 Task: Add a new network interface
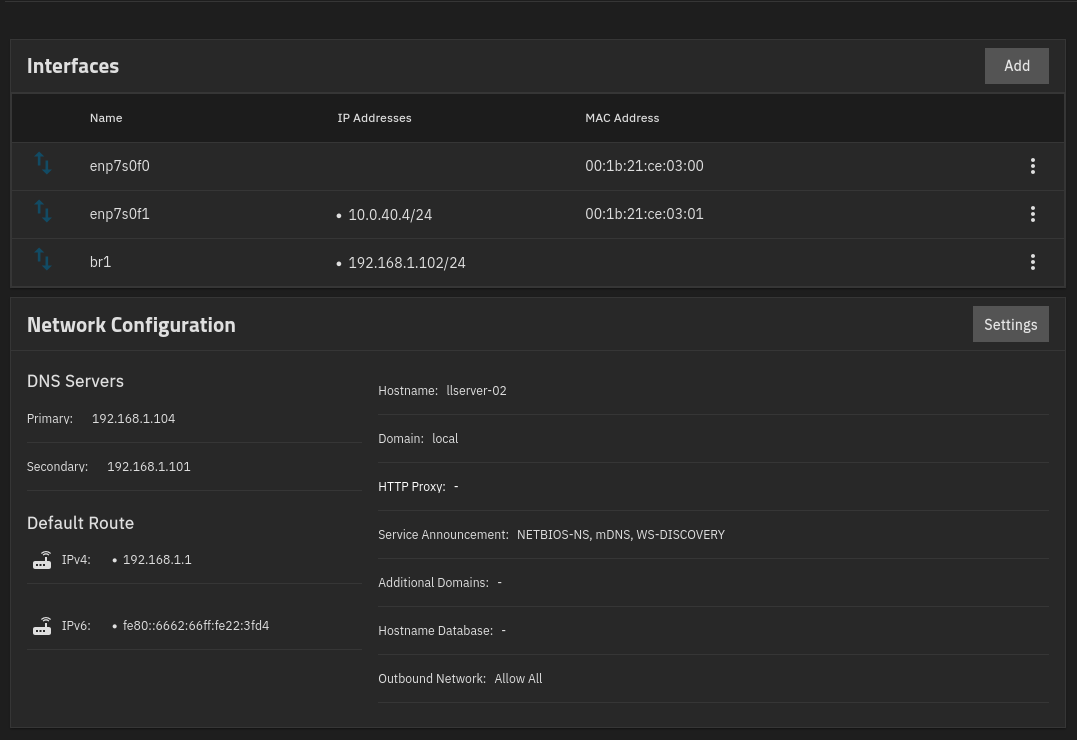point(1016,66)
